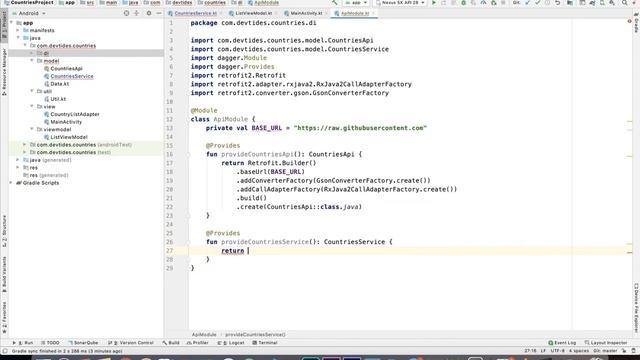Click the Sync Project with Gradle icon
Screen dimensions: 640x360
click(x=592, y=3)
